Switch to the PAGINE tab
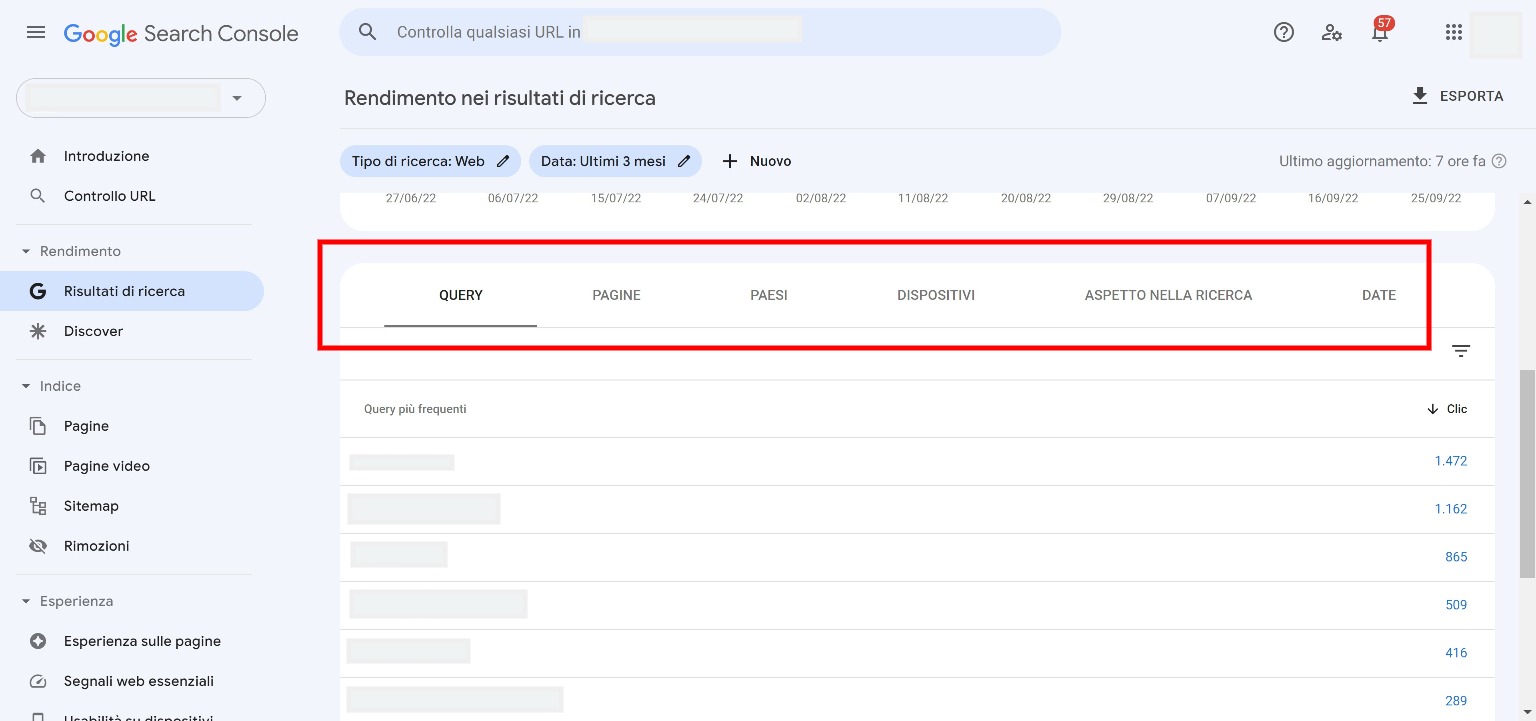Image resolution: width=1536 pixels, height=721 pixels. [x=616, y=295]
